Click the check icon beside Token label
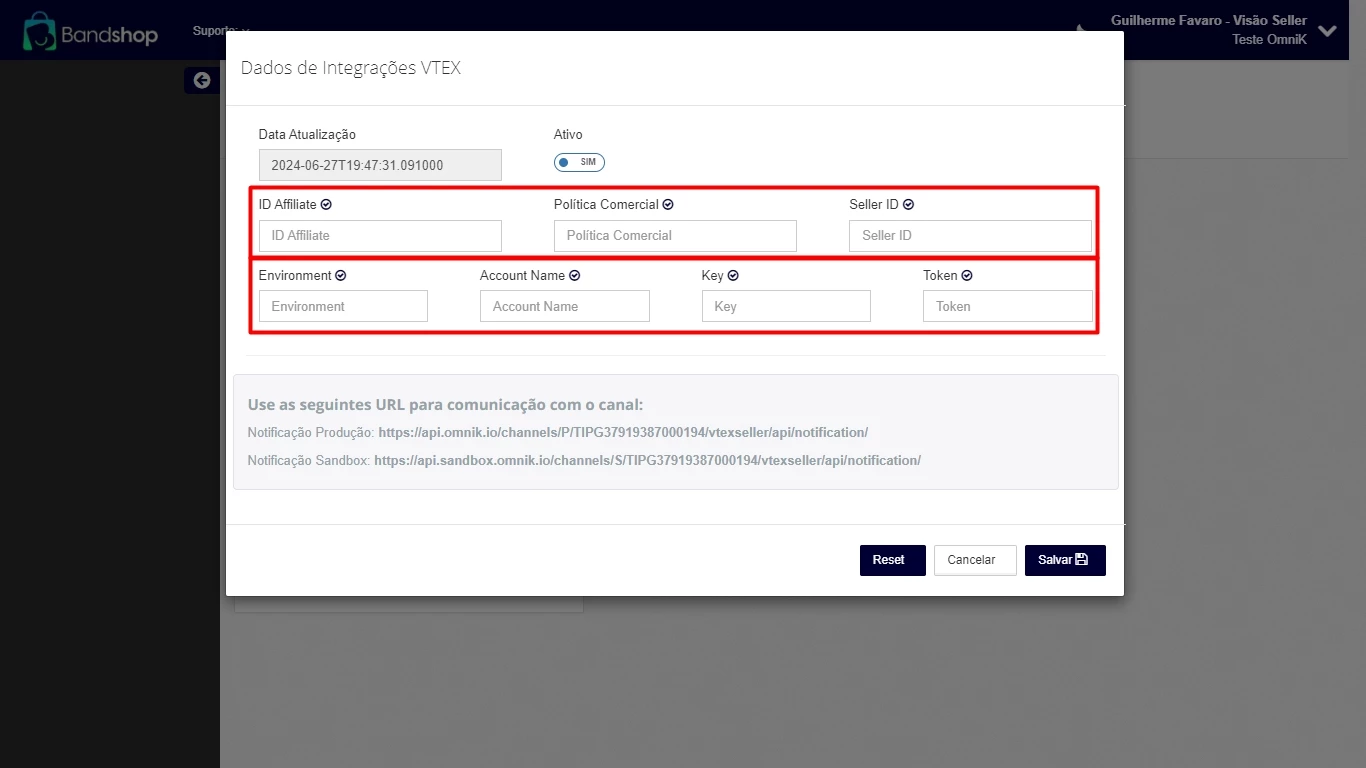The image size is (1366, 768). (x=967, y=276)
